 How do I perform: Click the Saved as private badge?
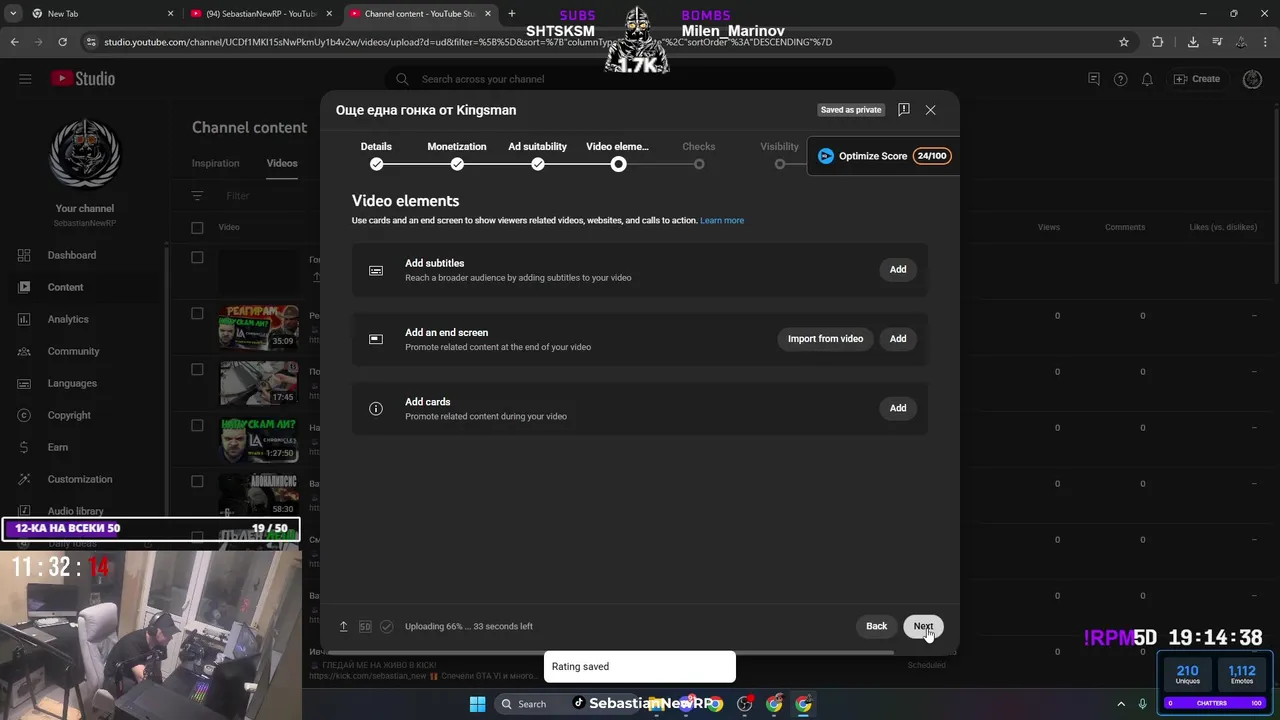tap(851, 110)
